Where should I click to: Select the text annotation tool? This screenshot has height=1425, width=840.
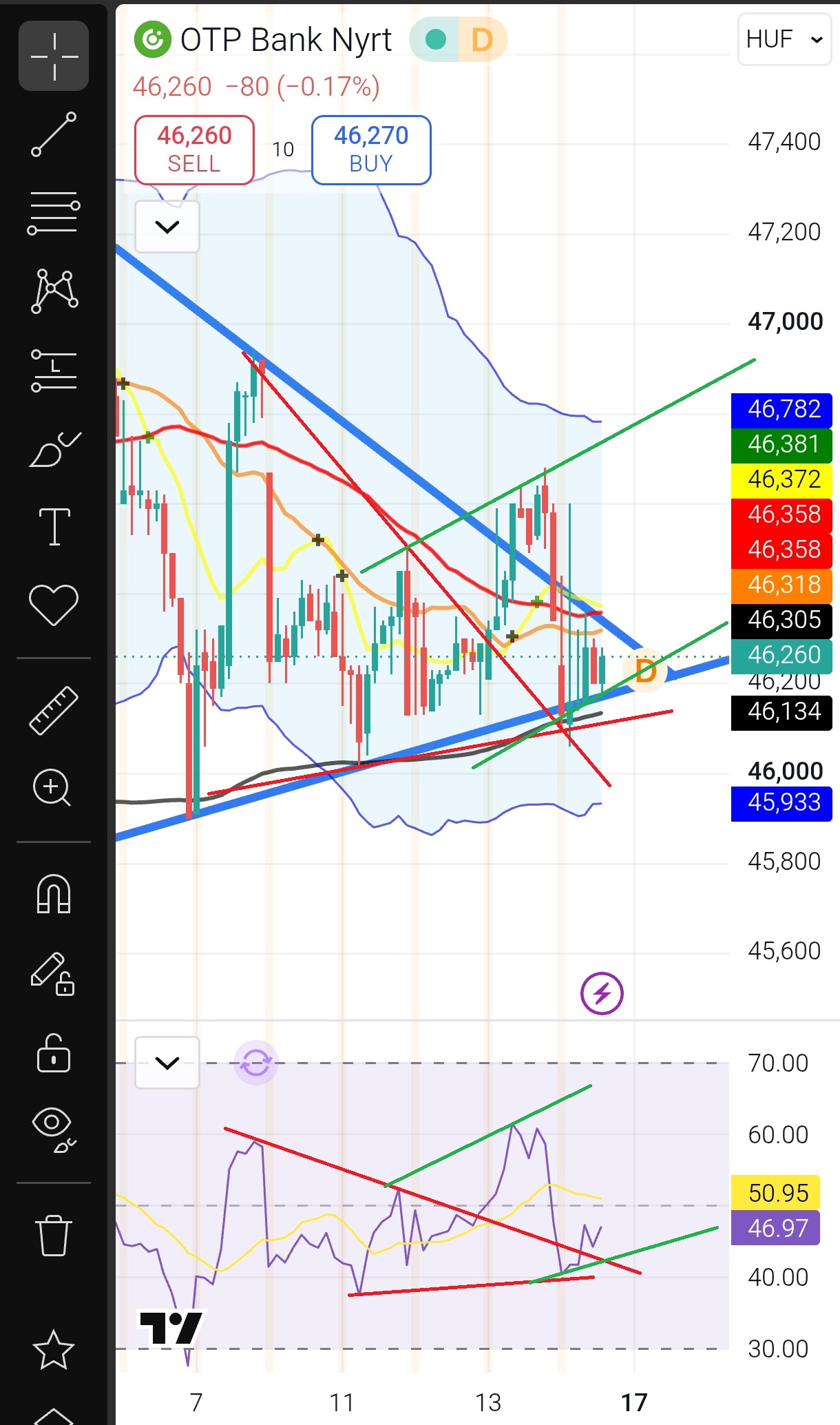(x=54, y=527)
